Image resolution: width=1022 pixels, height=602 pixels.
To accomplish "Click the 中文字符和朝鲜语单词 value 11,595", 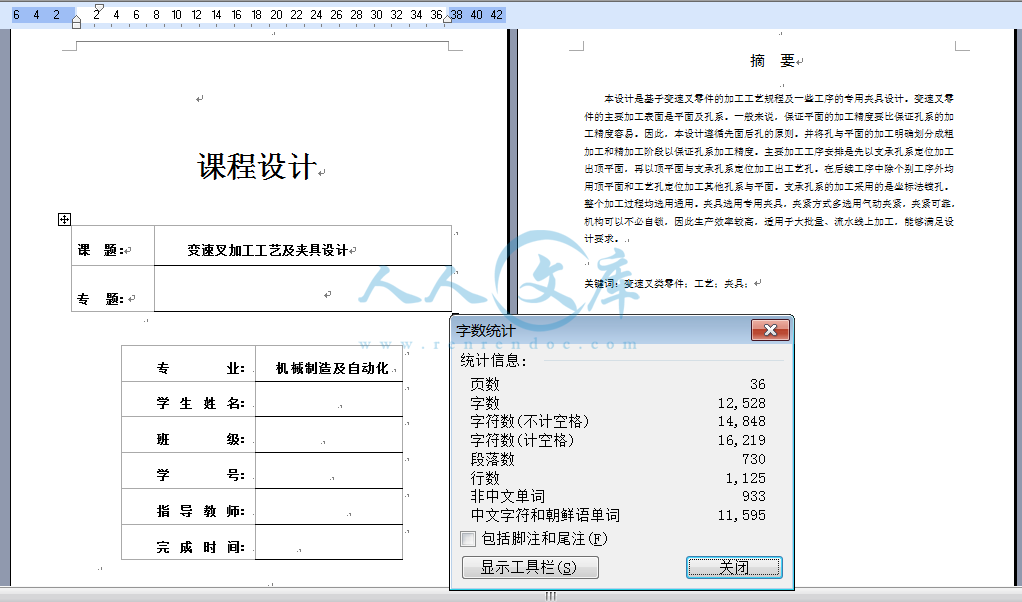I will pyautogui.click(x=742, y=515).
